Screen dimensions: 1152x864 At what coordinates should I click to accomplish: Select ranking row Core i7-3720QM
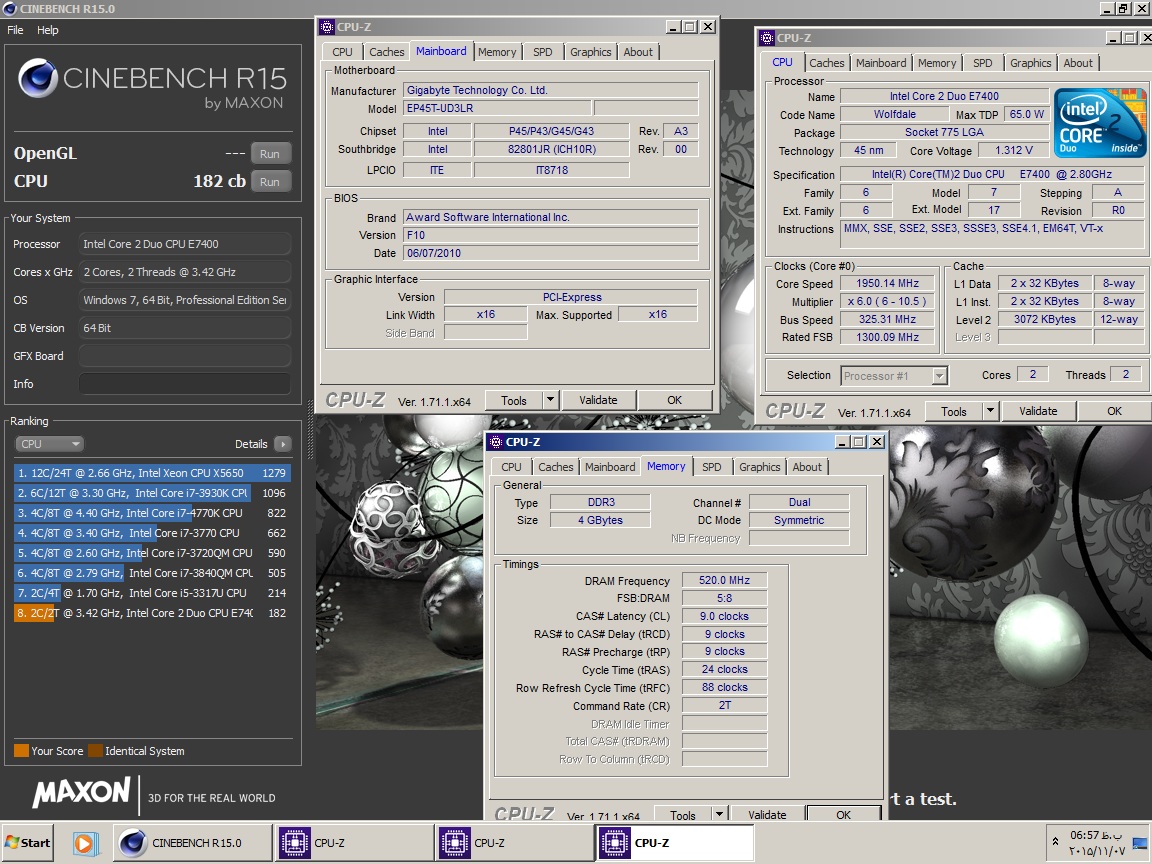152,552
